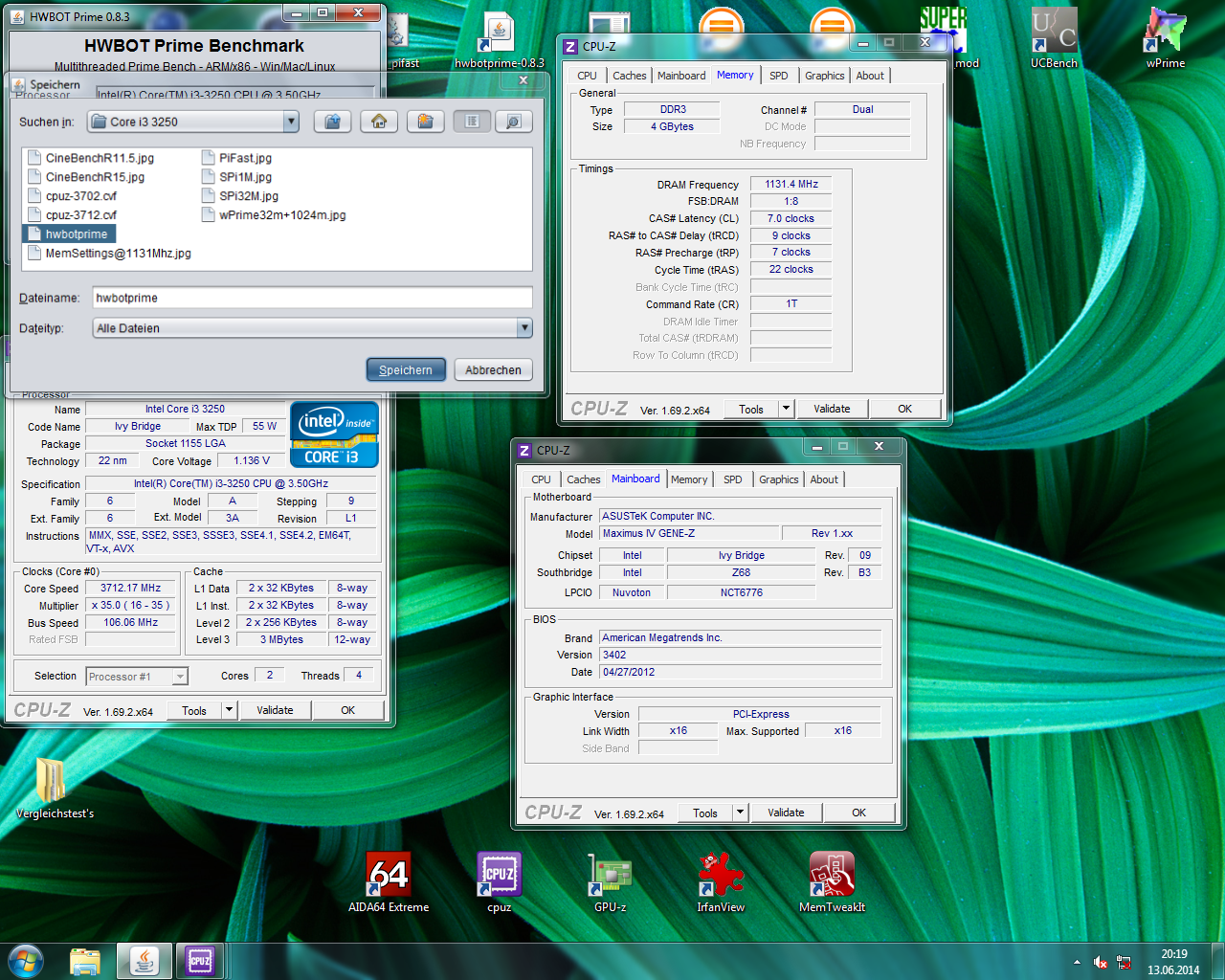Switch to Graphics tab in Memory window
The image size is (1225, 980).
[x=825, y=76]
